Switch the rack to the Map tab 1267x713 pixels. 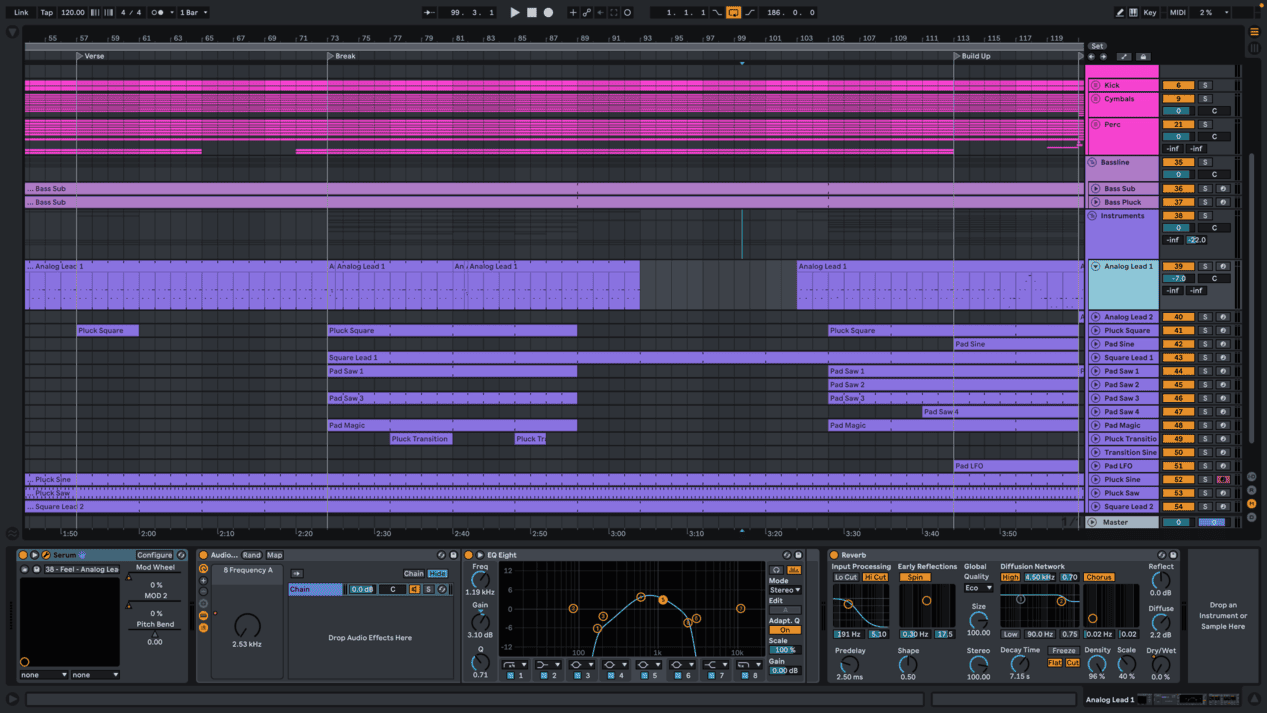point(274,555)
